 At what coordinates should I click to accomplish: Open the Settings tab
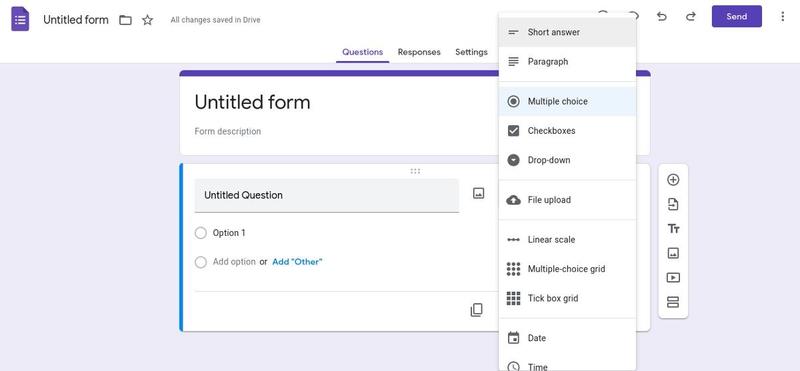pyautogui.click(x=471, y=52)
